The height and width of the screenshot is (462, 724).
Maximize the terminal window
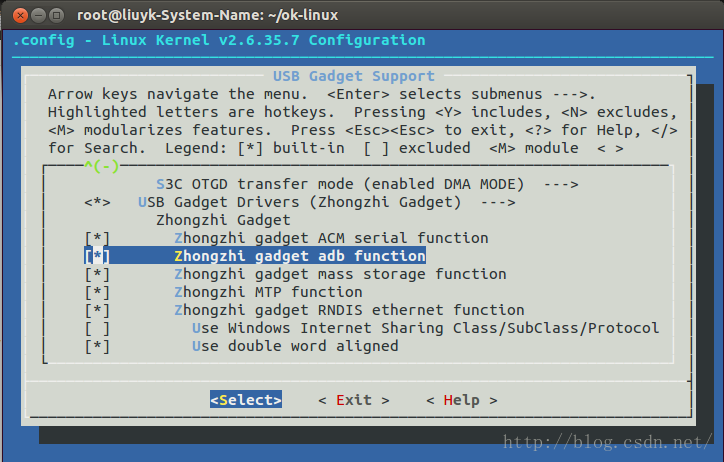point(56,16)
